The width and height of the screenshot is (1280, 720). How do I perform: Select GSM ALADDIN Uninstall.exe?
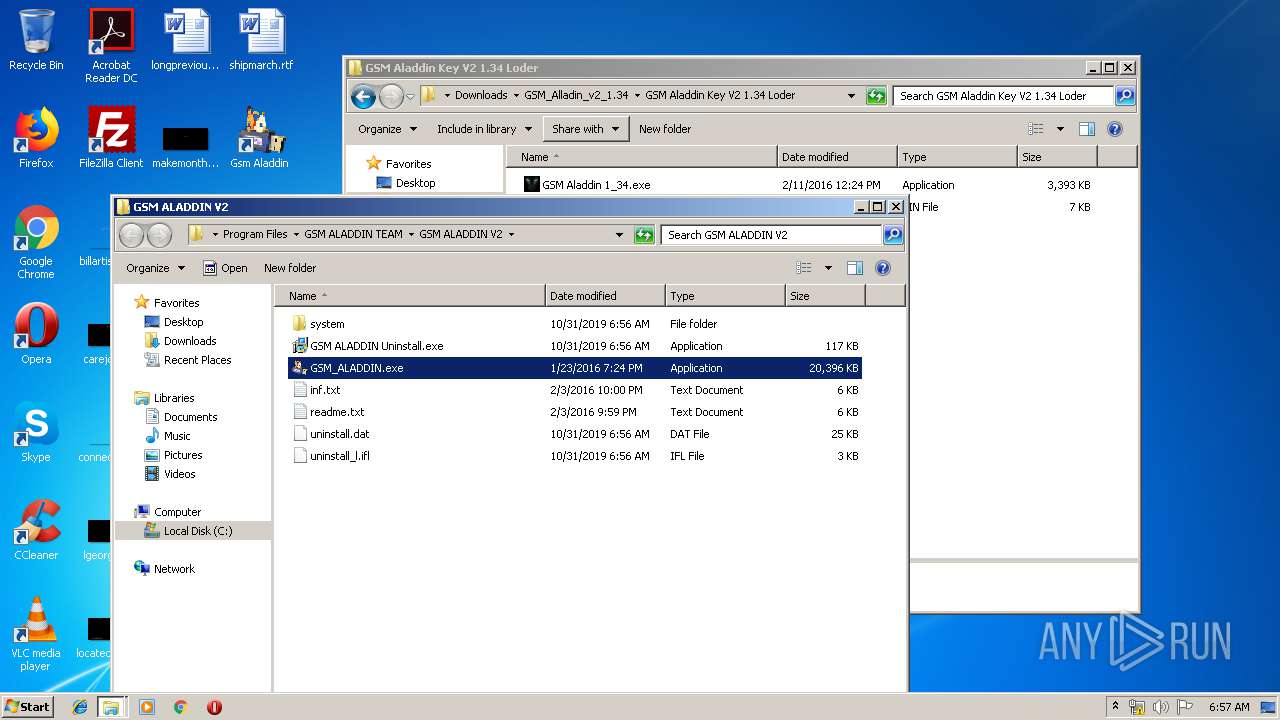coord(574,346)
